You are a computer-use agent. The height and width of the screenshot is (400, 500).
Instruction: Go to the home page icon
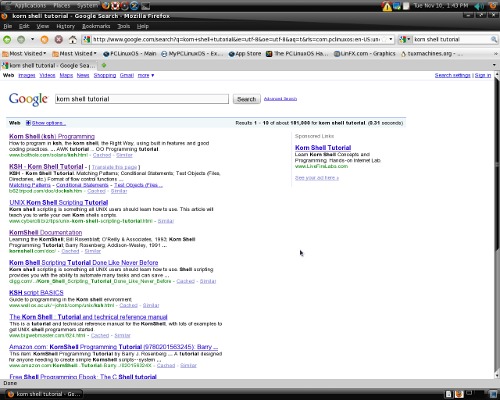(73, 39)
